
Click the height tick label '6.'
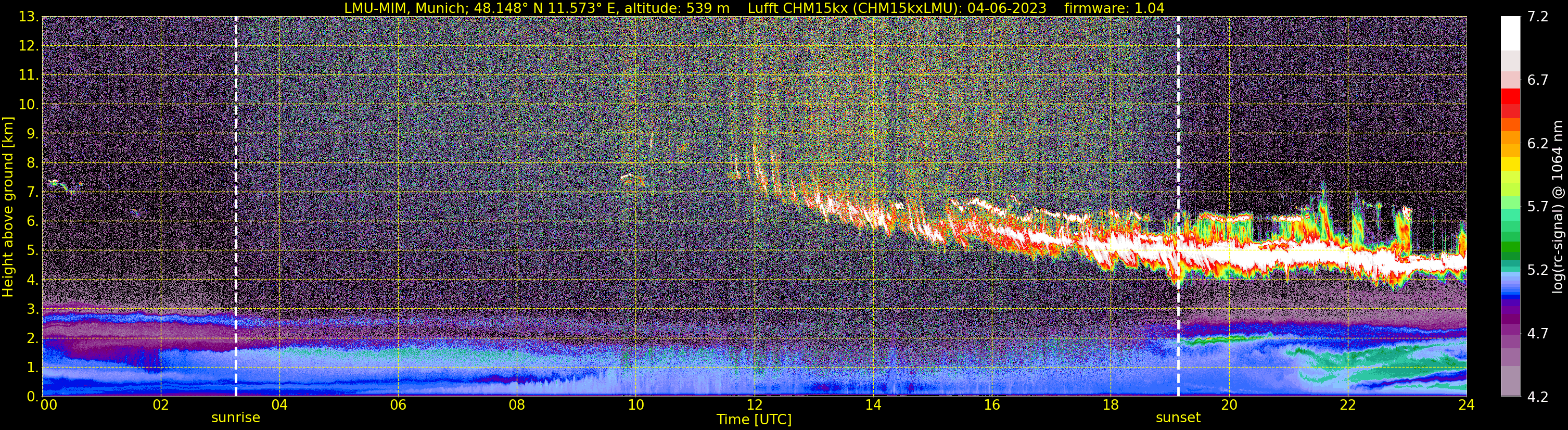coord(32,222)
